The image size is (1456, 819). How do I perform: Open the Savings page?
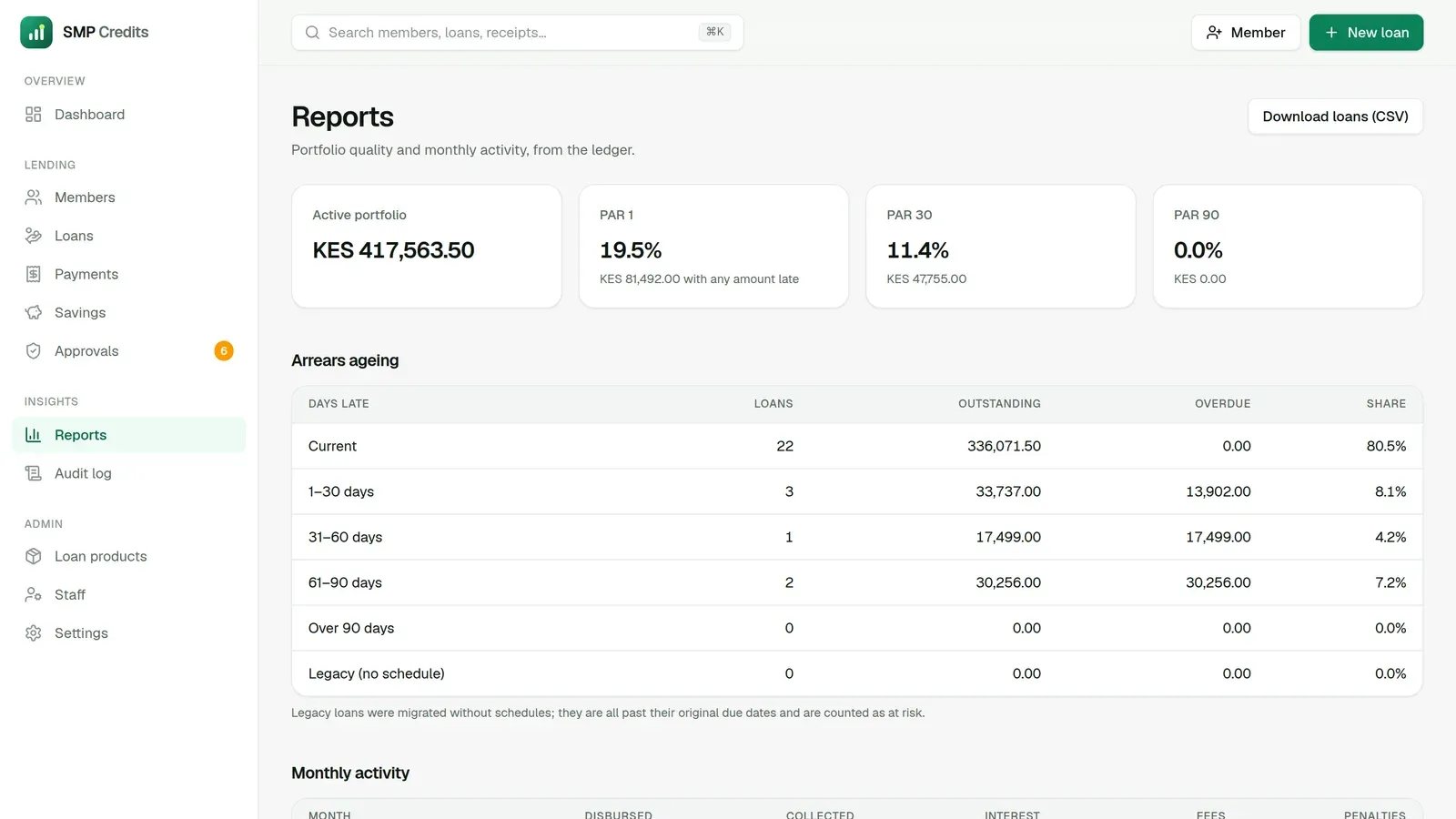tap(129, 312)
